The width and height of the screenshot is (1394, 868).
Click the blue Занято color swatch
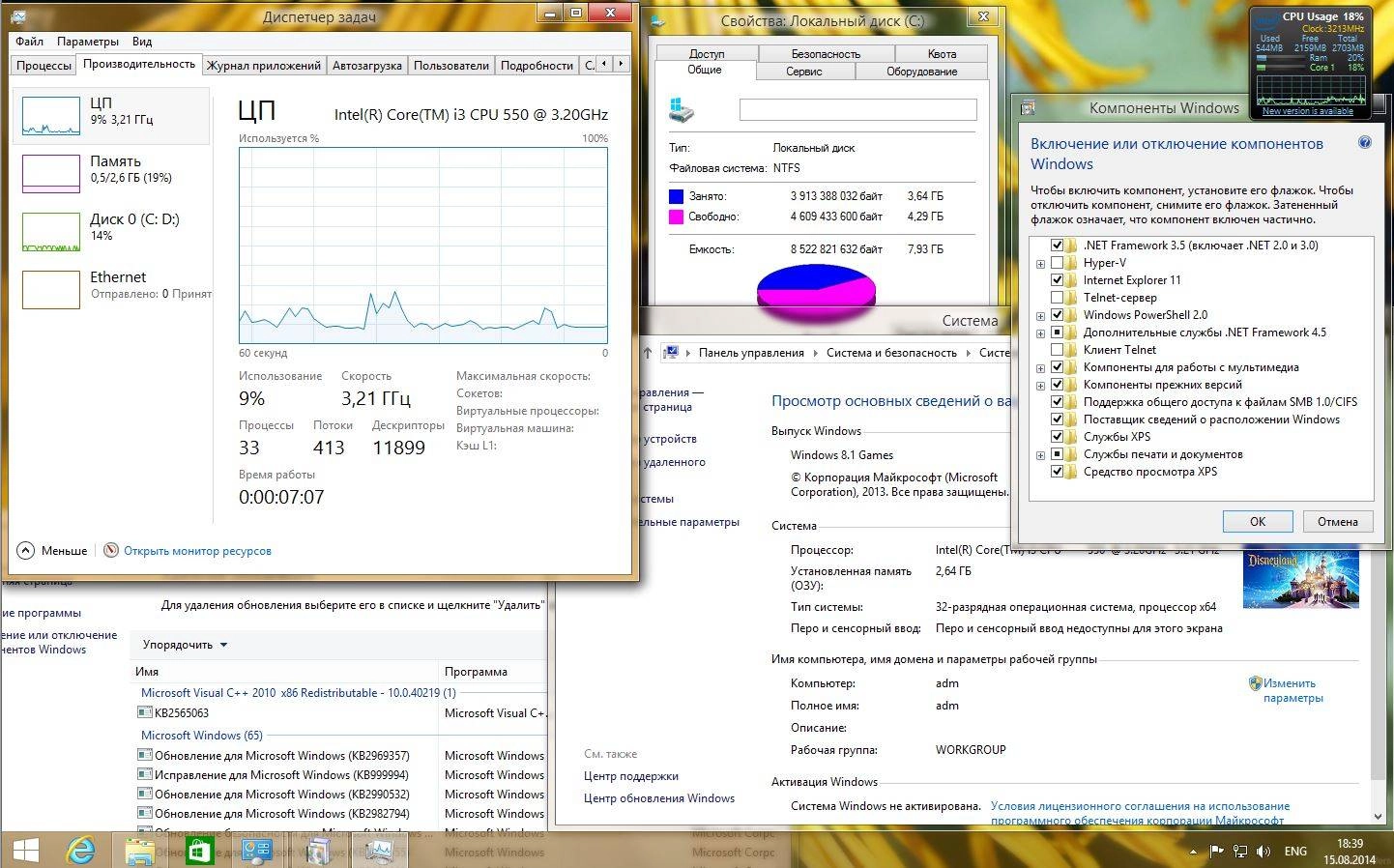click(676, 196)
